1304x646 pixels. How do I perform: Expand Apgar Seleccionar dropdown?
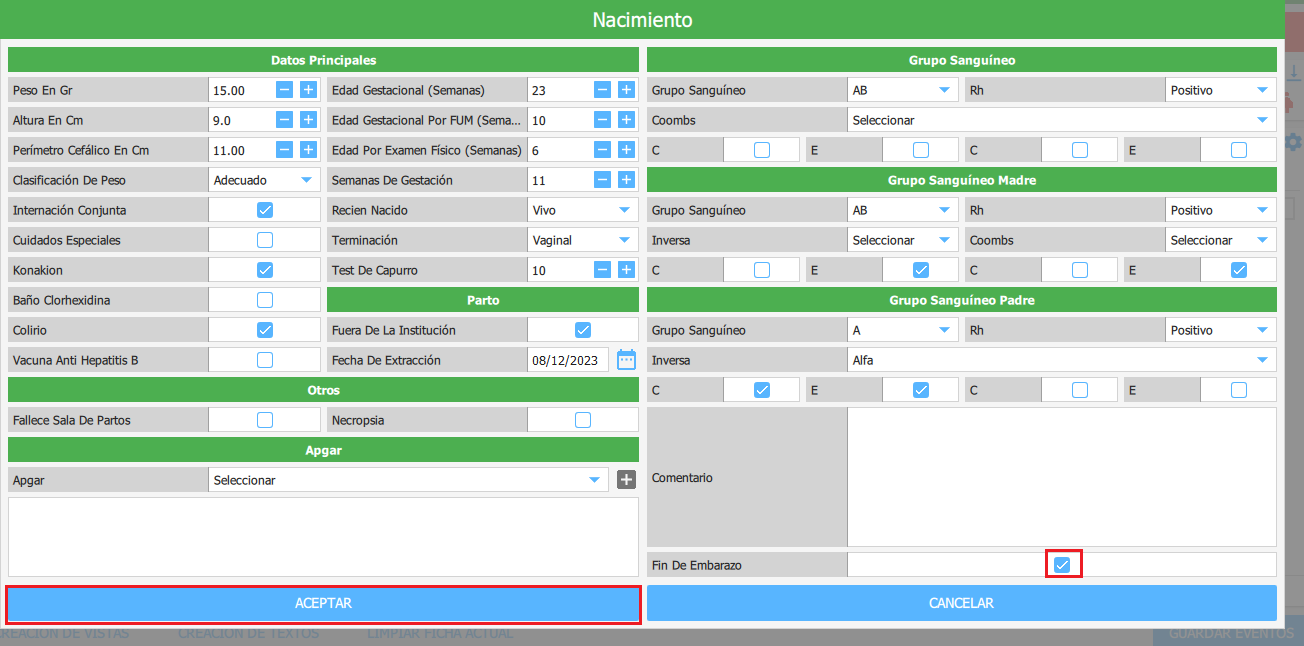tap(408, 480)
